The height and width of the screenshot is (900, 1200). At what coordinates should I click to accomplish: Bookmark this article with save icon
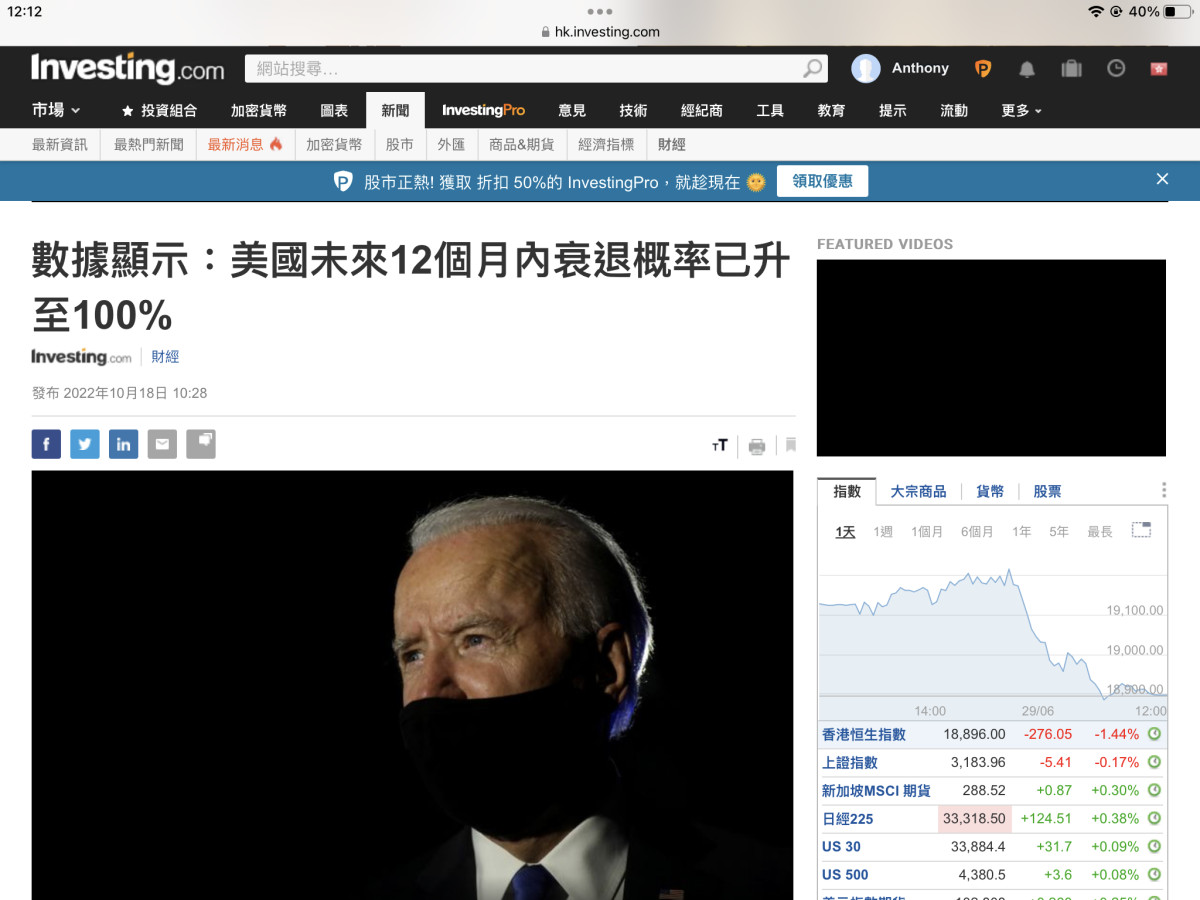tap(790, 445)
